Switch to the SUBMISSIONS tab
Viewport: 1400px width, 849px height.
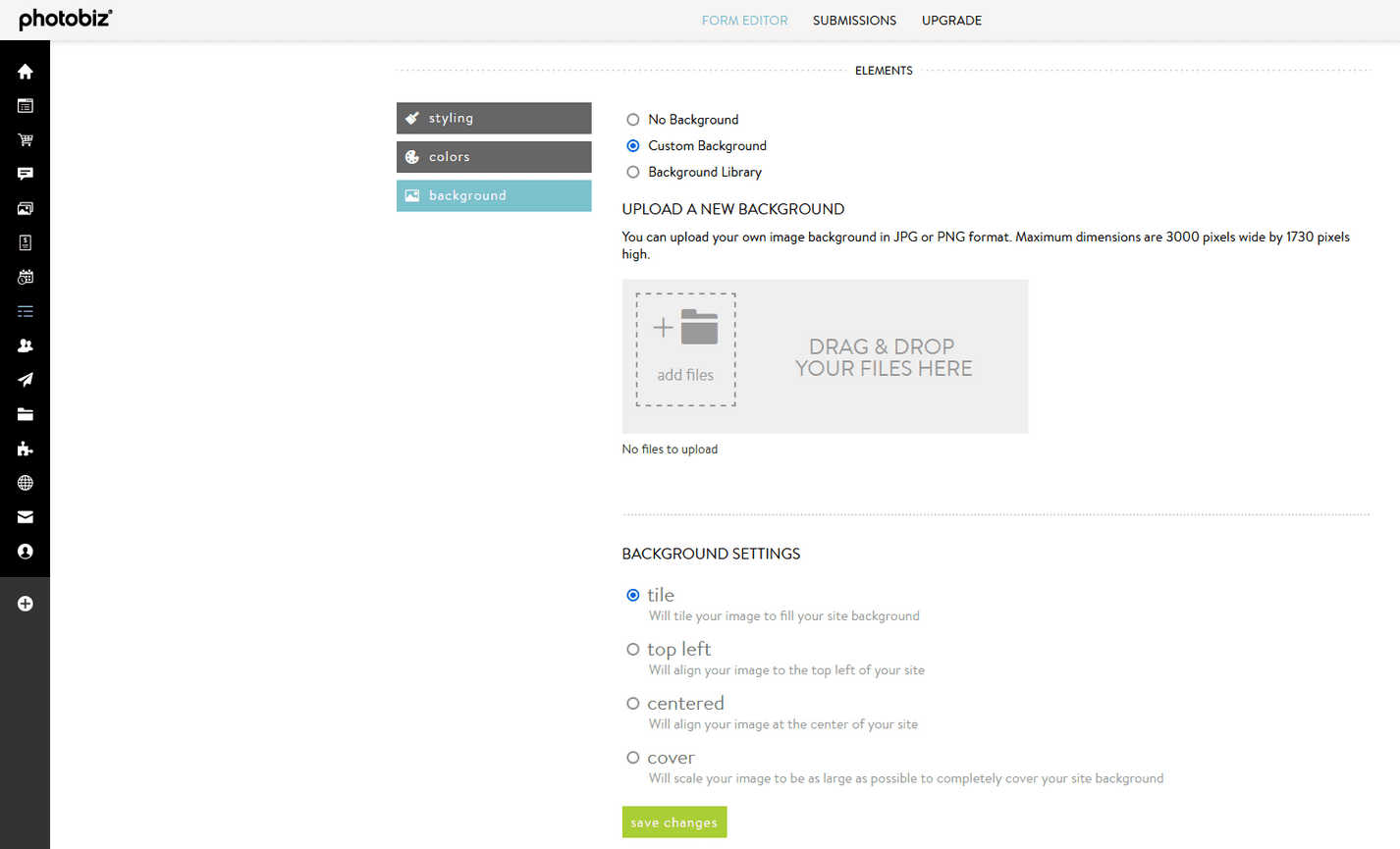click(x=854, y=20)
